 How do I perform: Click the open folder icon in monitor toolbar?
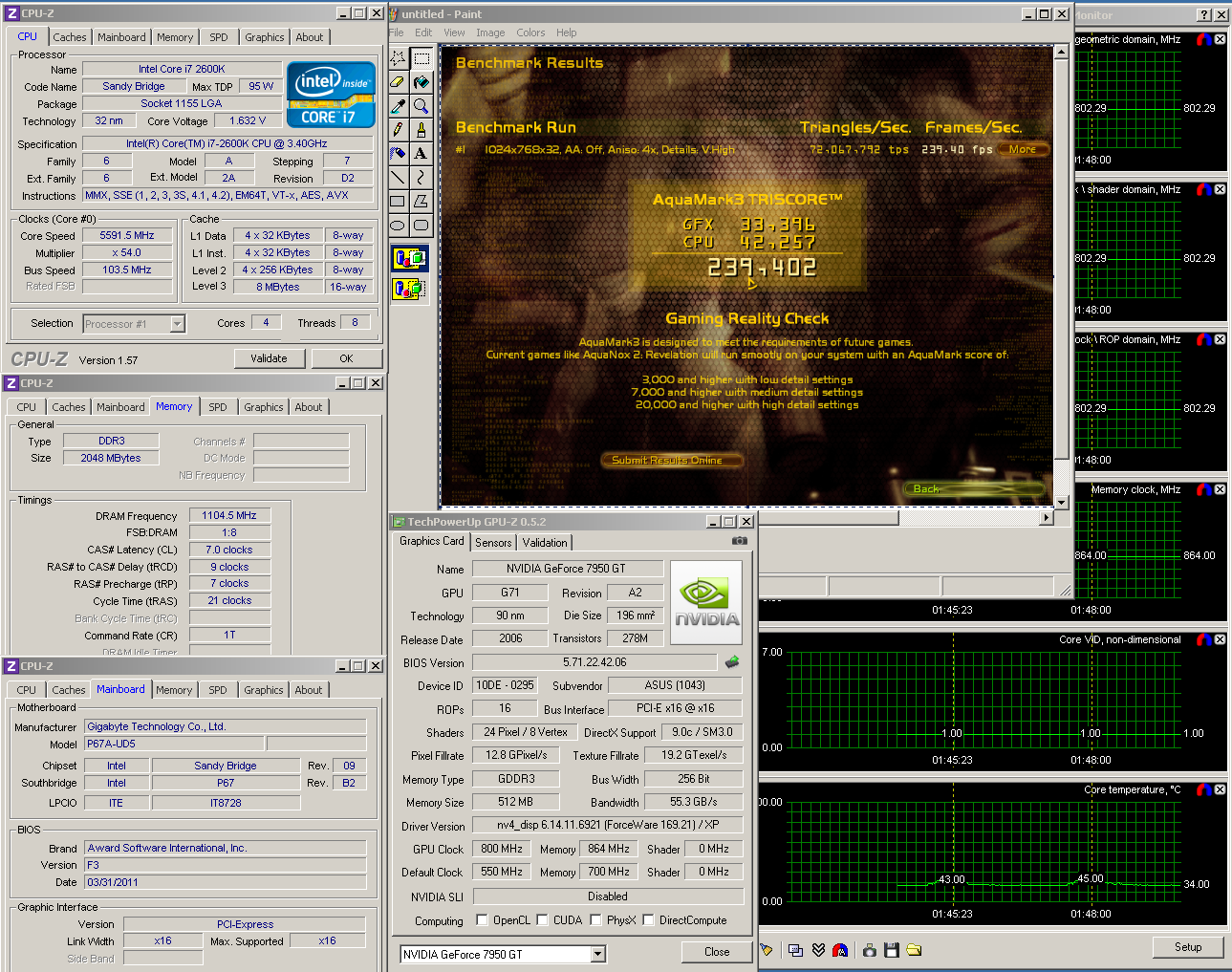(914, 950)
